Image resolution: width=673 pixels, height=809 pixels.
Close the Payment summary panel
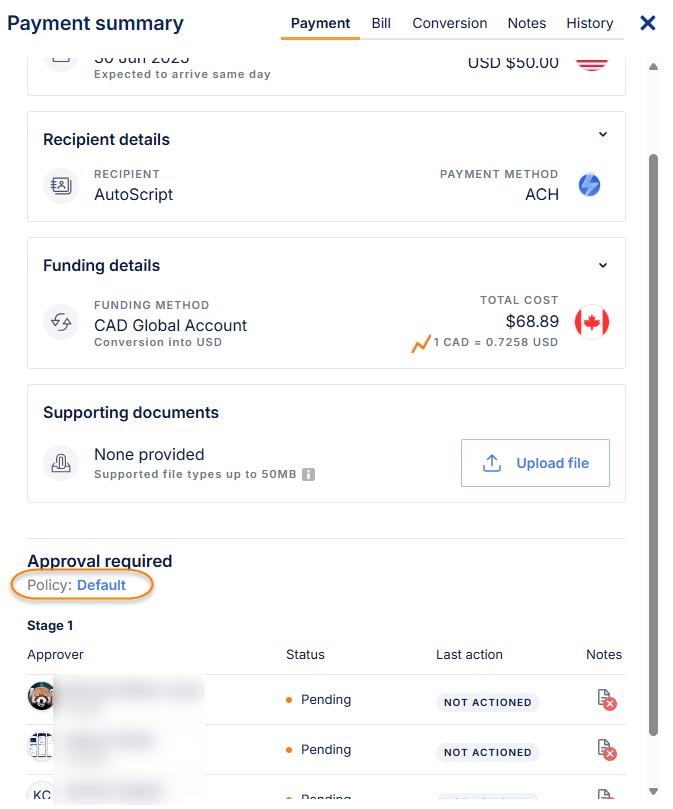648,23
